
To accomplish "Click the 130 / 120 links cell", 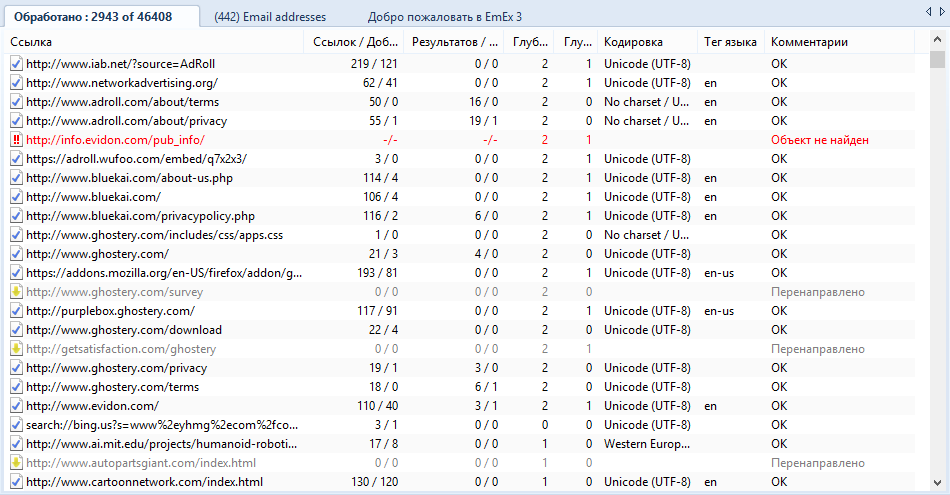I will pyautogui.click(x=374, y=482).
